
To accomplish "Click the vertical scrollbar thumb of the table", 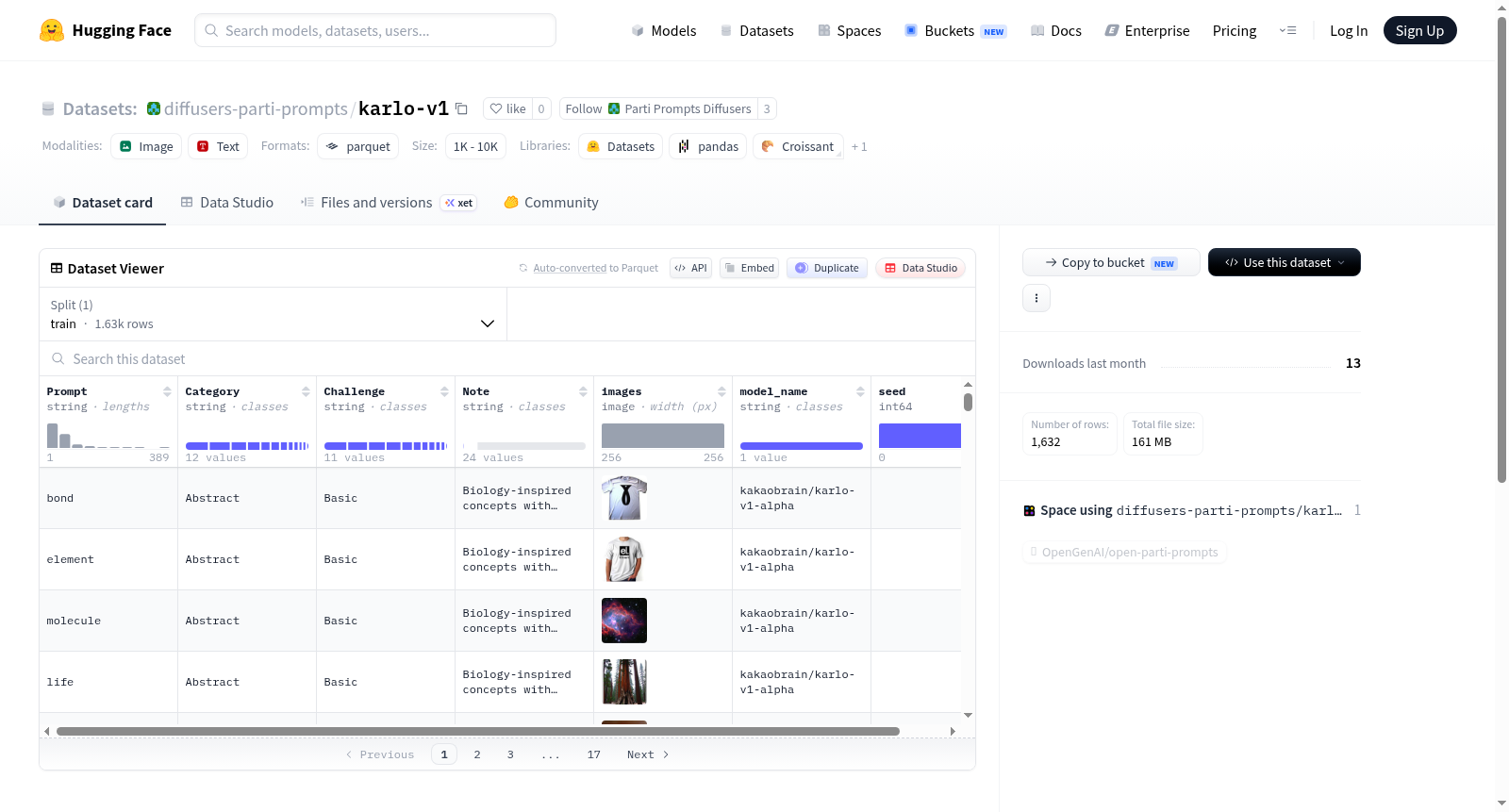I will coord(968,402).
